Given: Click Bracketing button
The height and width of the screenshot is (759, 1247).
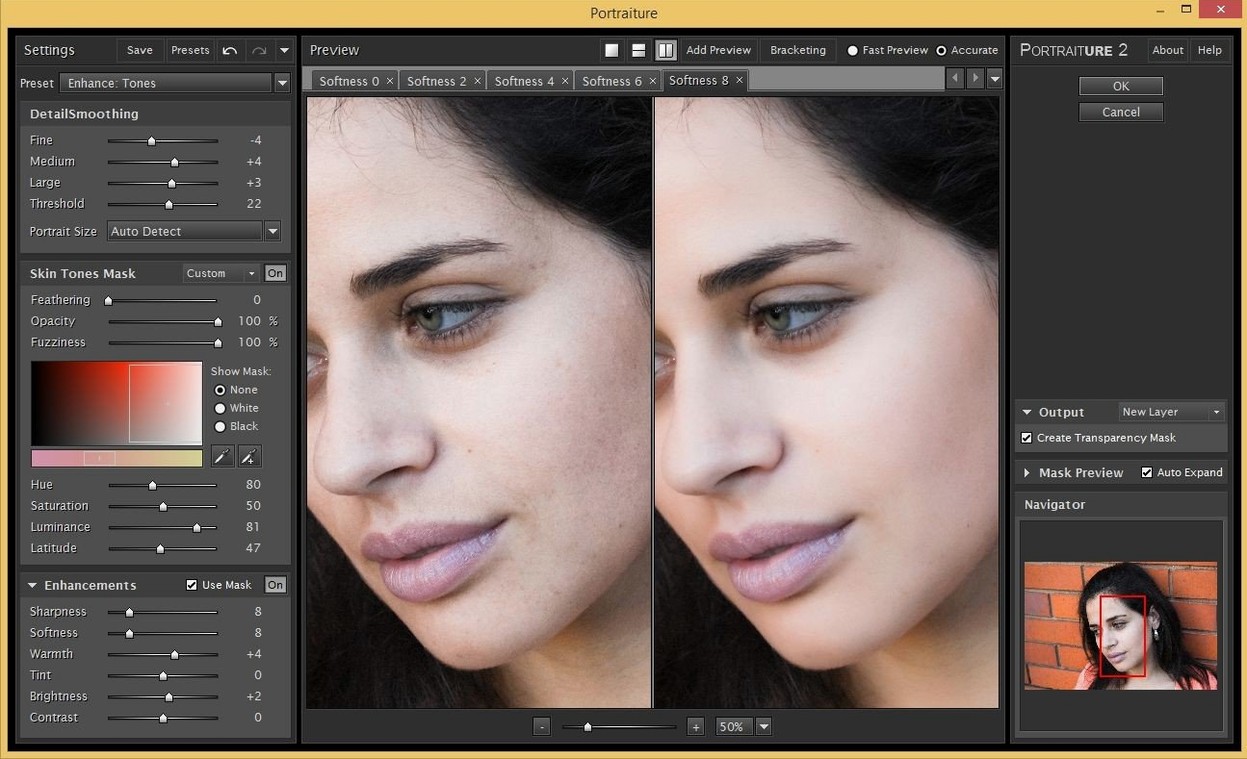Looking at the screenshot, I should pos(798,50).
